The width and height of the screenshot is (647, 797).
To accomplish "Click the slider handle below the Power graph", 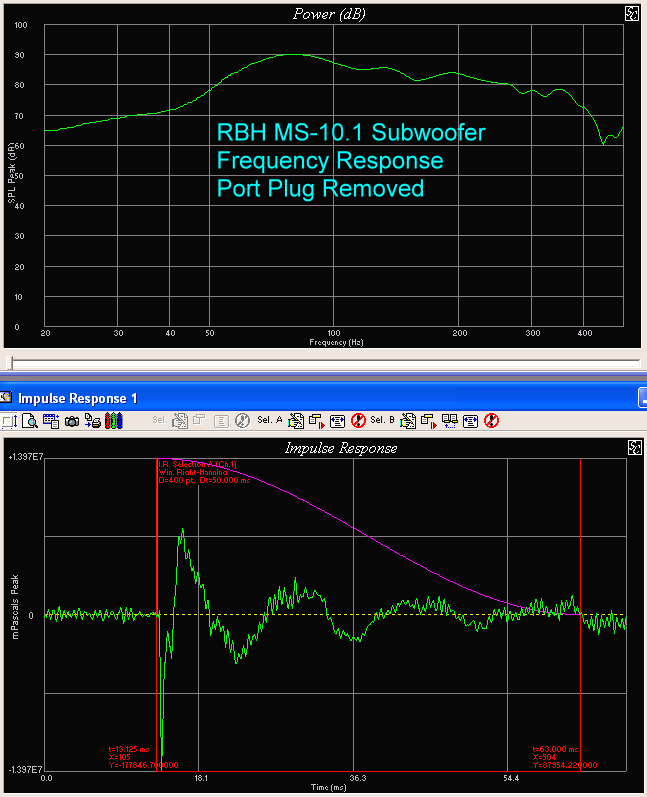I will click(10, 363).
